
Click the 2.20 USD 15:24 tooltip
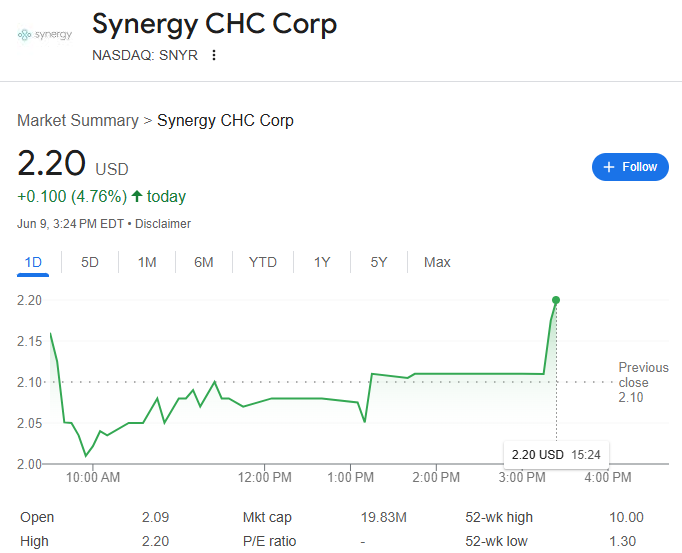pos(556,455)
